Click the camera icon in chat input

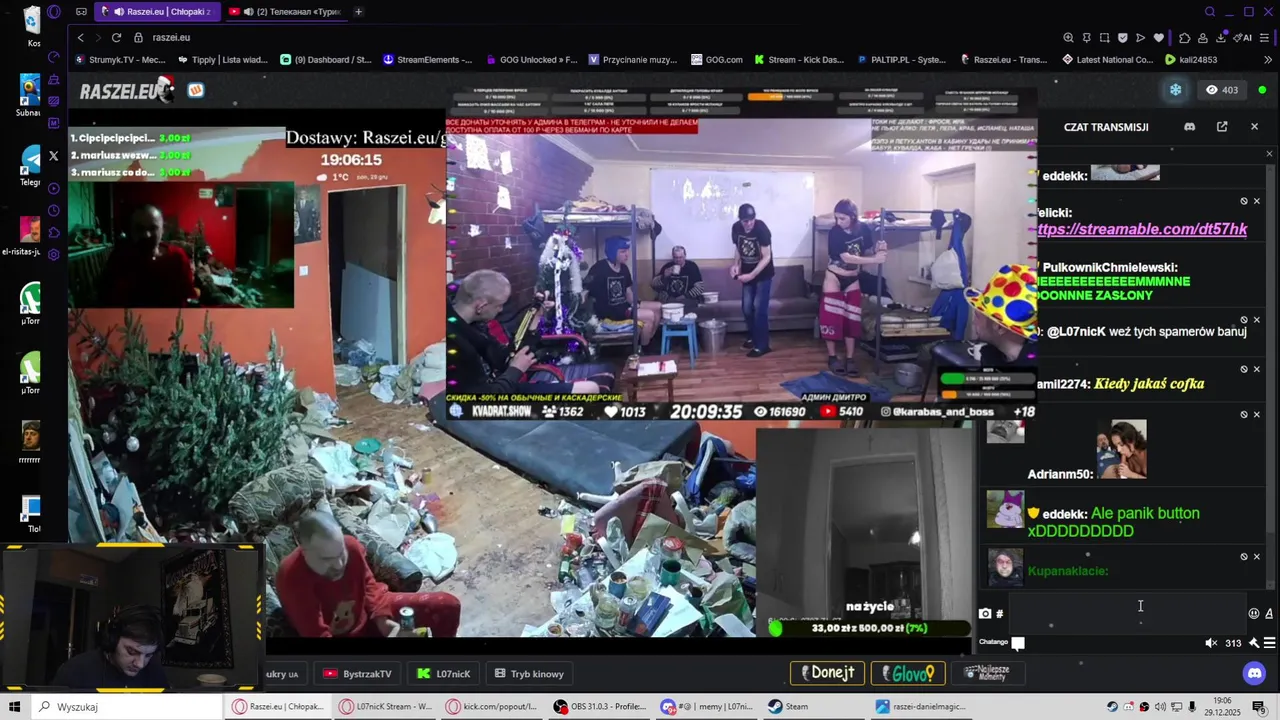(985, 614)
